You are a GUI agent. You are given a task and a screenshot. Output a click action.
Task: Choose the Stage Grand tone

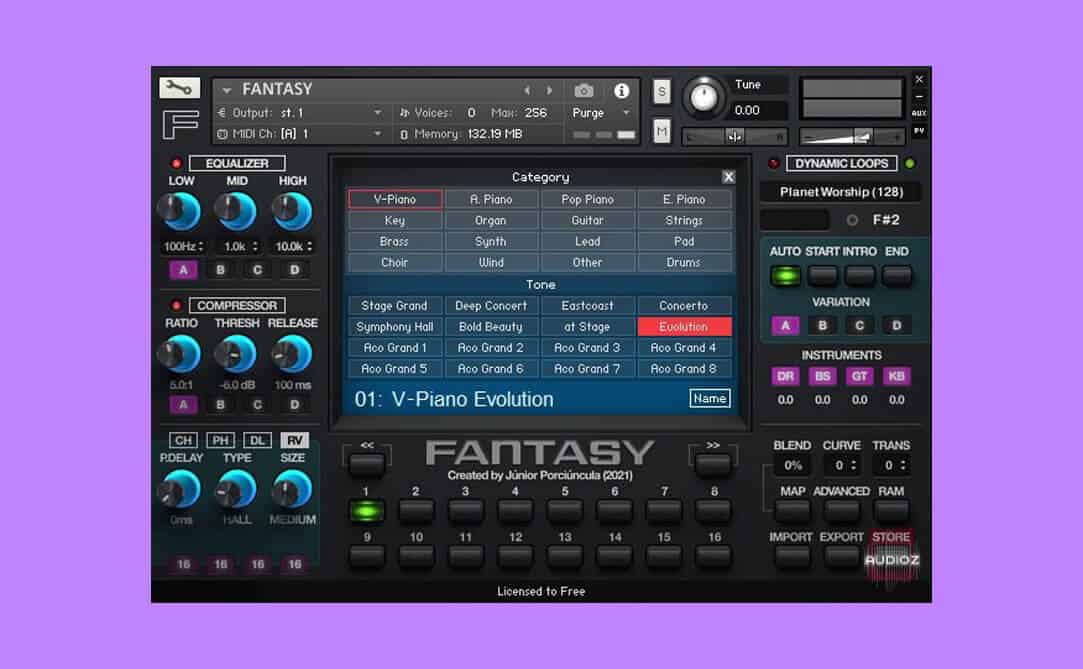(x=395, y=306)
